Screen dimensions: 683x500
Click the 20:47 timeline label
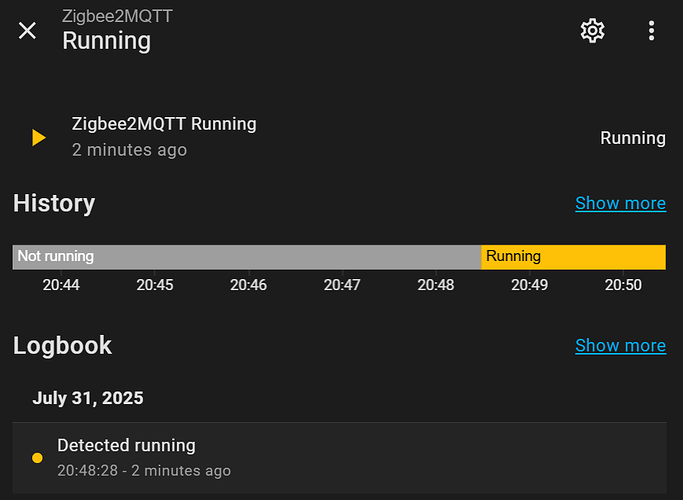pyautogui.click(x=342, y=285)
